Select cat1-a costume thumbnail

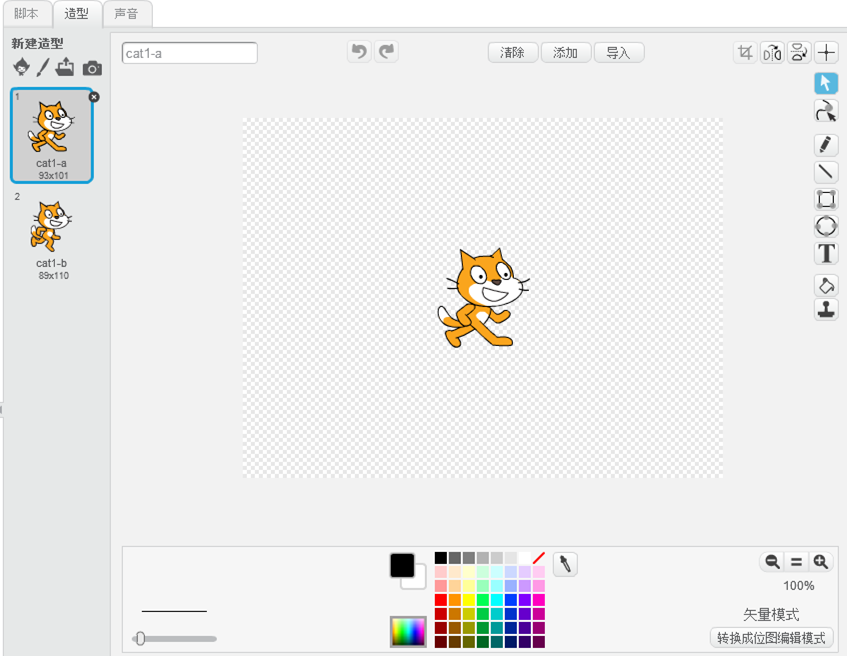52,136
